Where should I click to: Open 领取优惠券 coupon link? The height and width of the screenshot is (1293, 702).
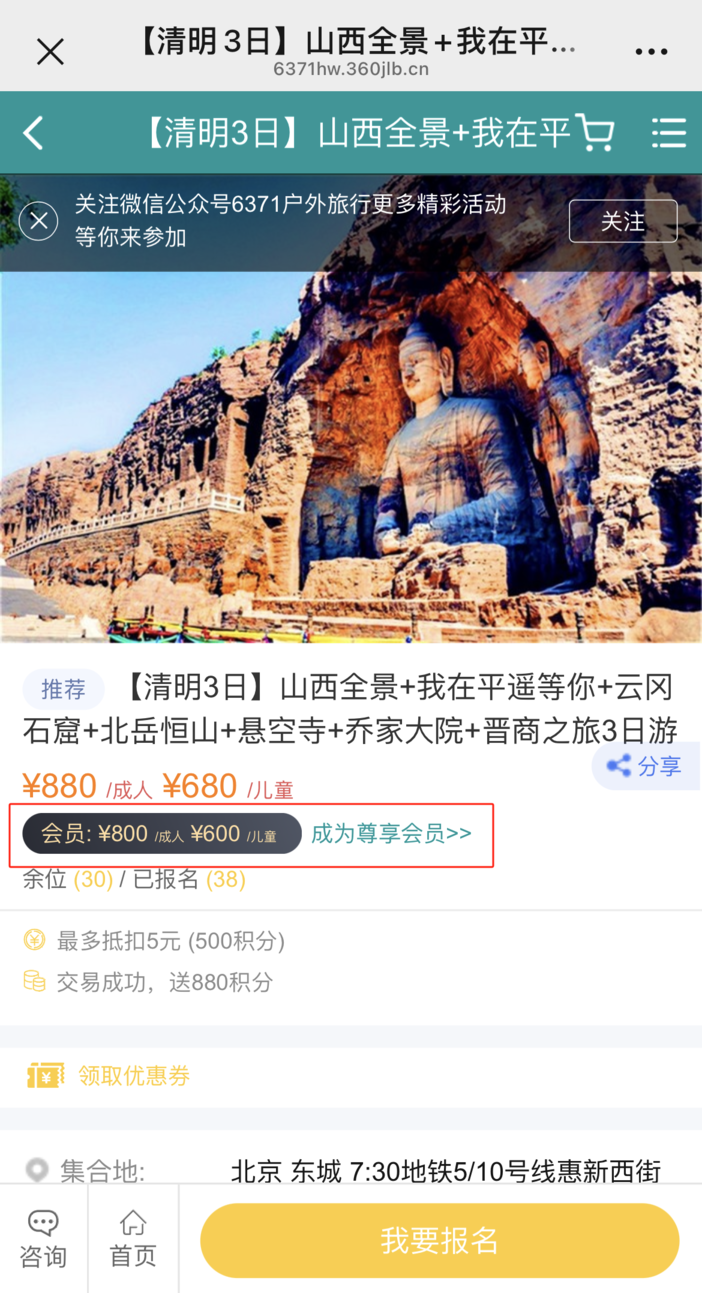[x=134, y=1075]
